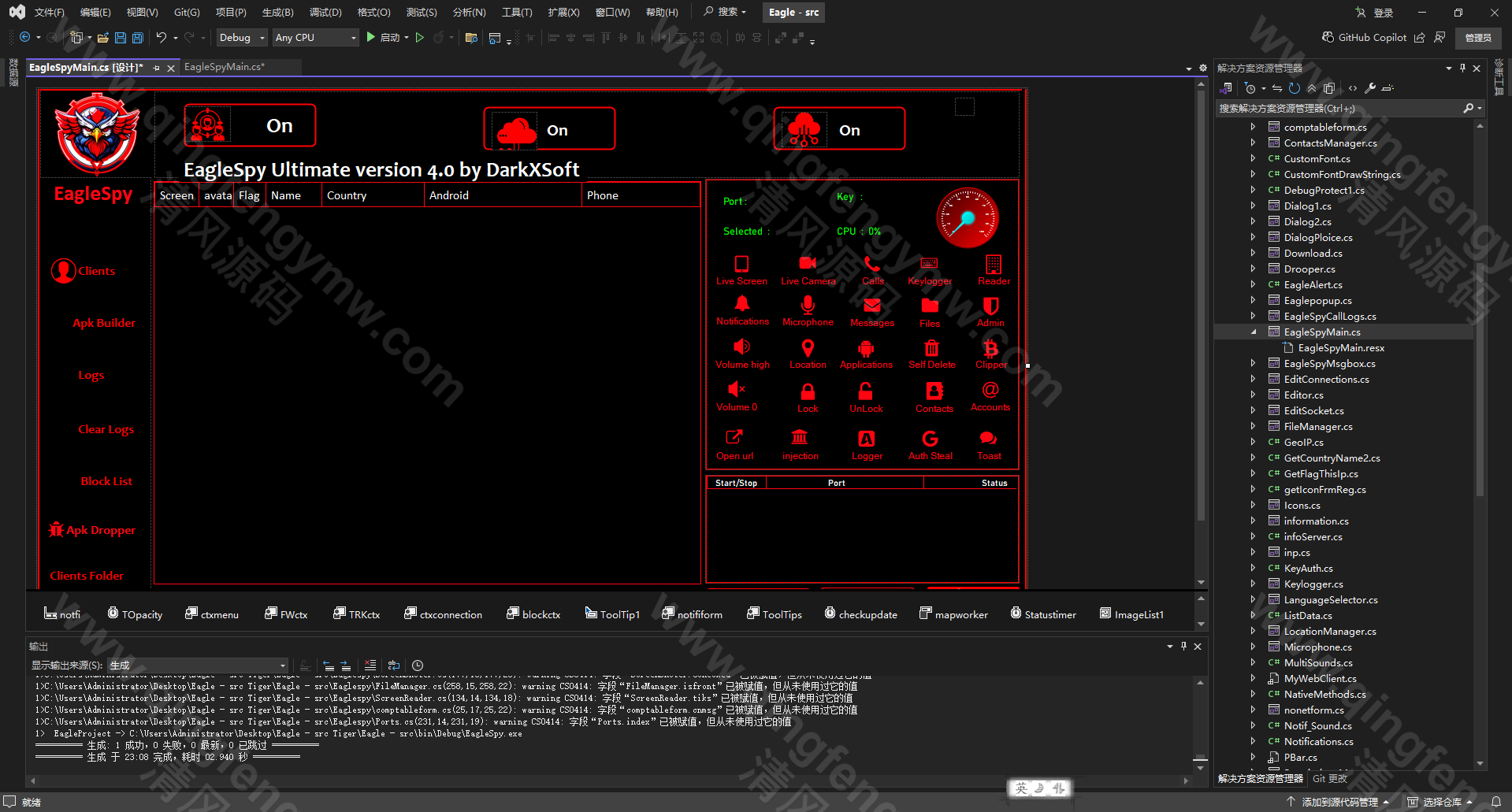Pin the Output panel
Screen dimensions: 1512x812
[1183, 646]
